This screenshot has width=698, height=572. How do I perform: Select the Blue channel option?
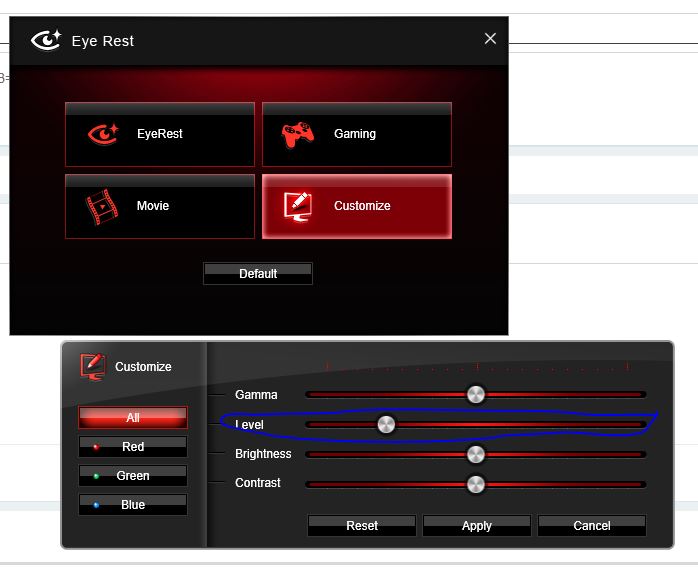(133, 504)
